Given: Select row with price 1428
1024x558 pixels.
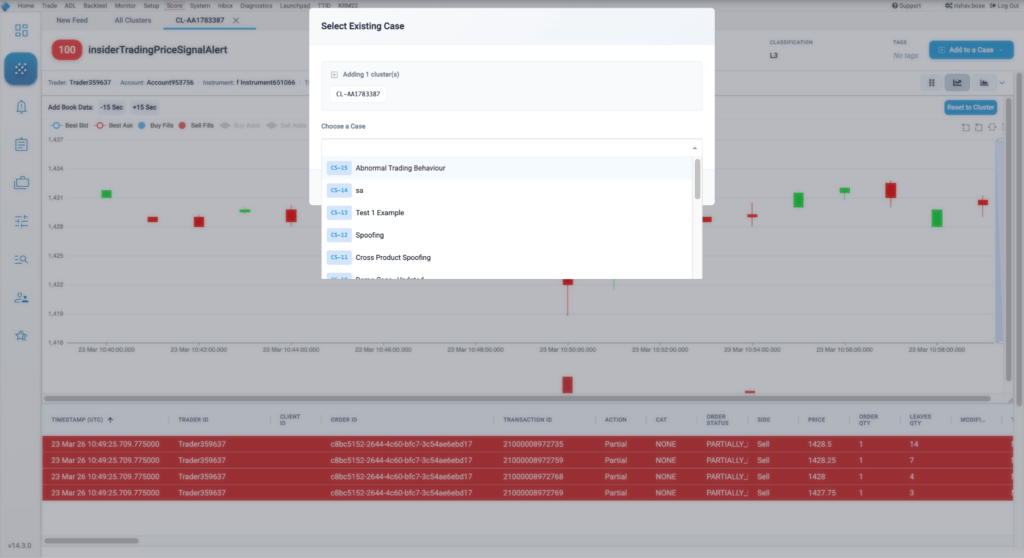Looking at the screenshot, I should click(528, 477).
